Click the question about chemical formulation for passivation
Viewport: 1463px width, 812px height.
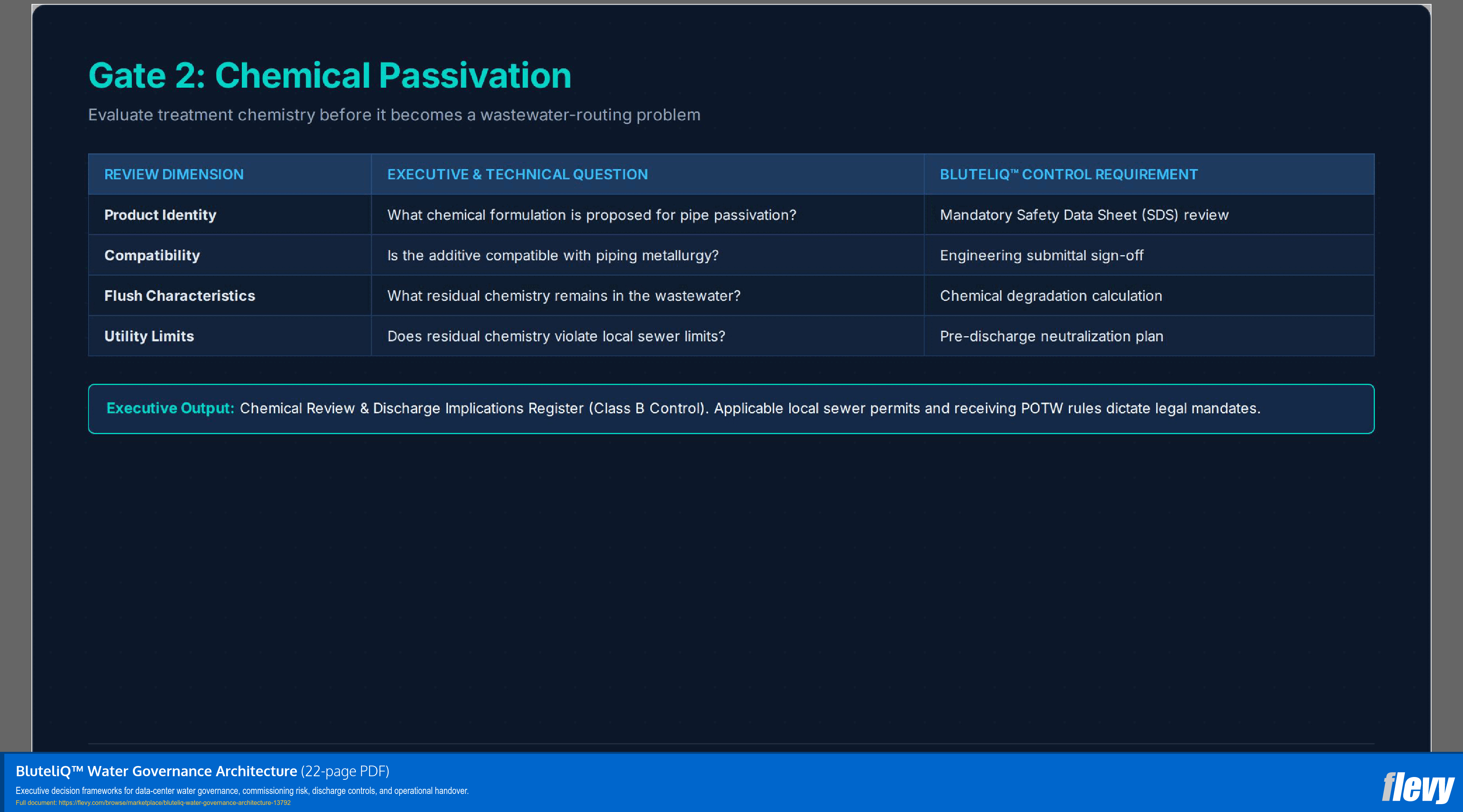(592, 215)
